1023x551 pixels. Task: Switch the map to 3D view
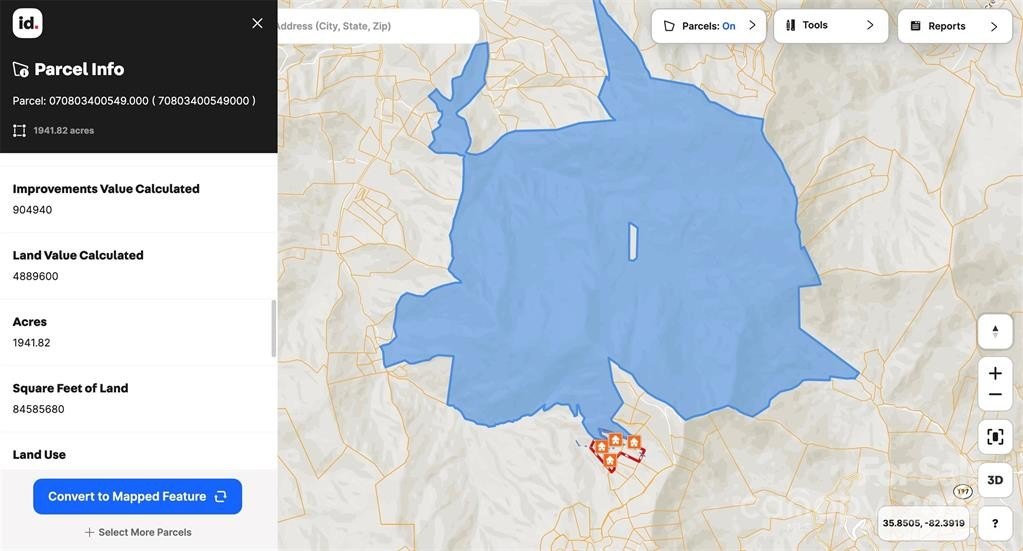click(995, 480)
